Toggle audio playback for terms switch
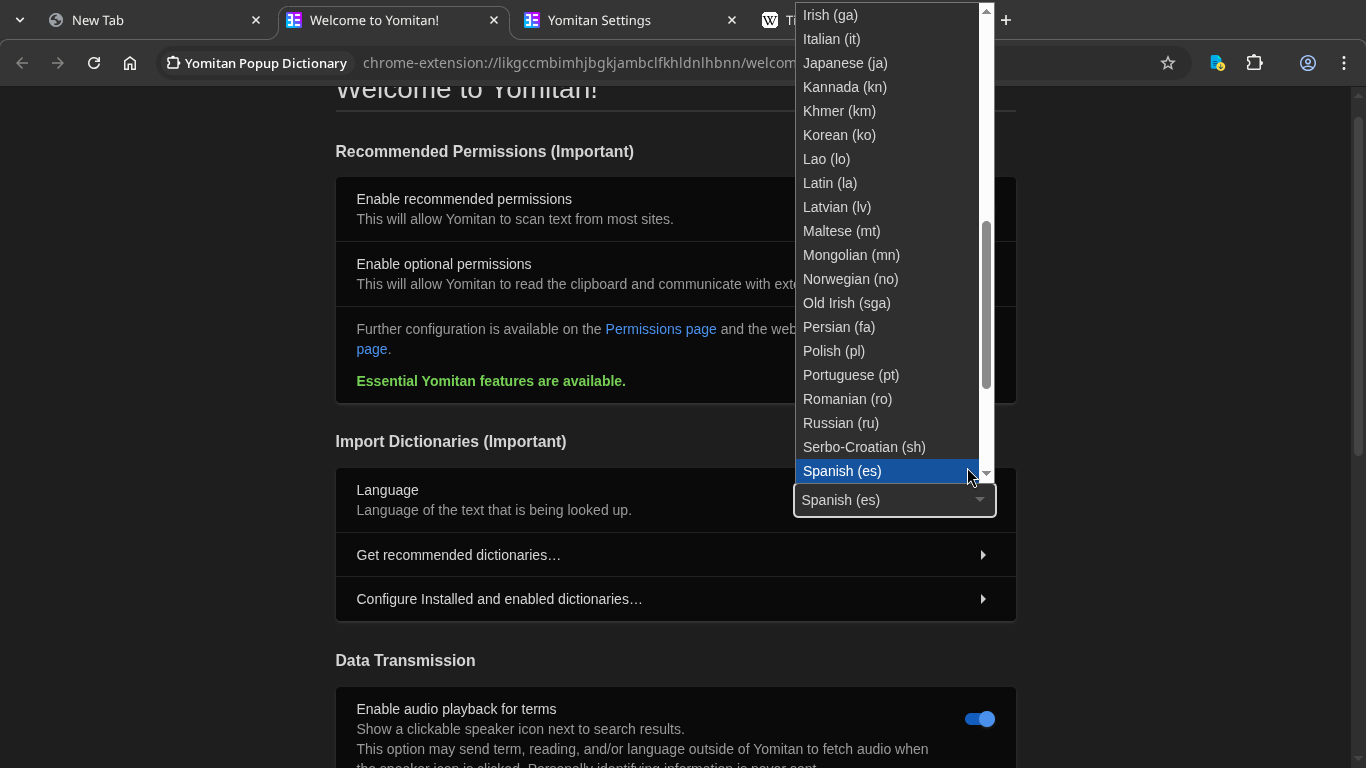This screenshot has width=1366, height=768. [x=979, y=719]
